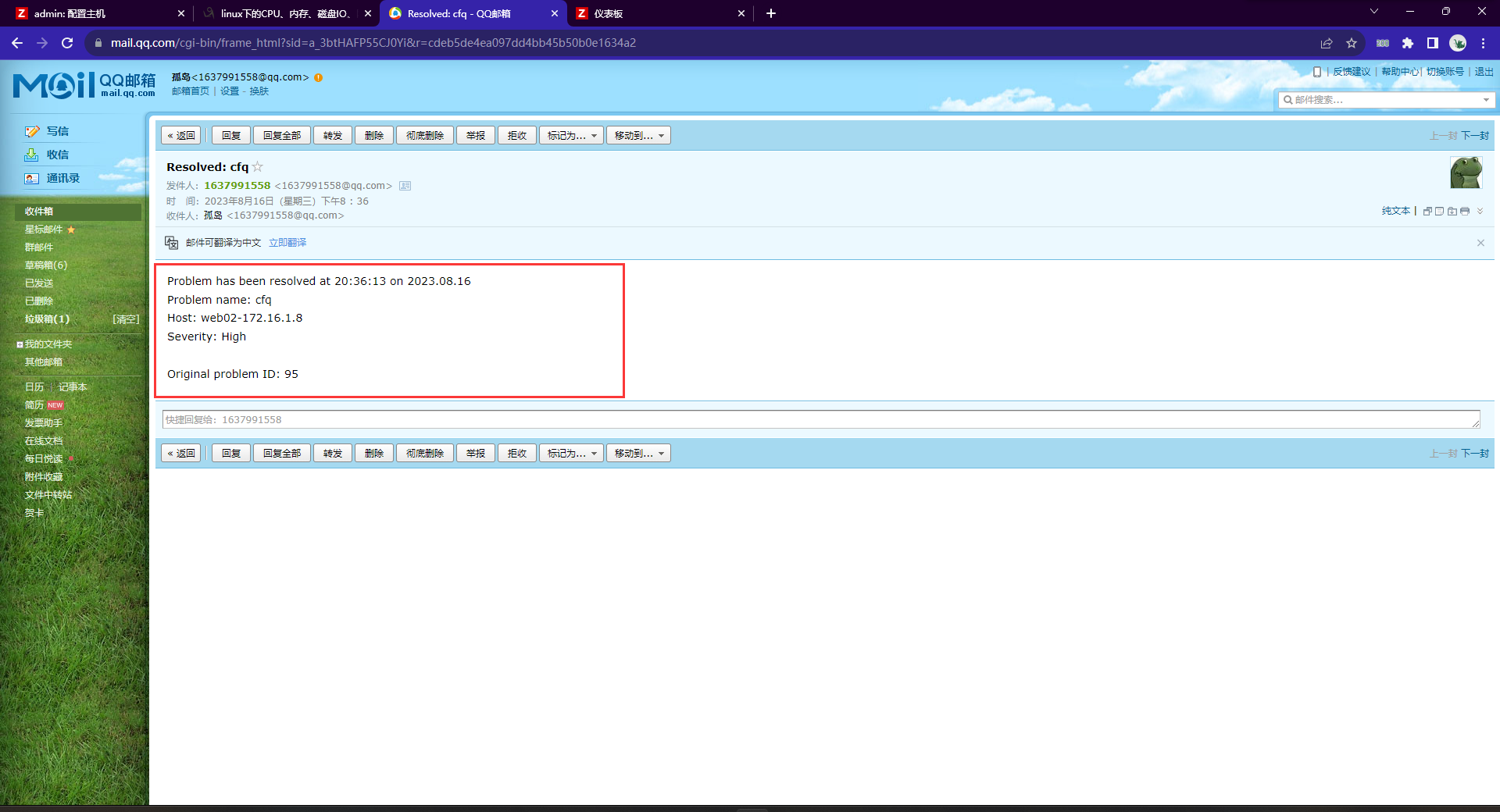Click 清空 to empty spam folder

(x=126, y=319)
